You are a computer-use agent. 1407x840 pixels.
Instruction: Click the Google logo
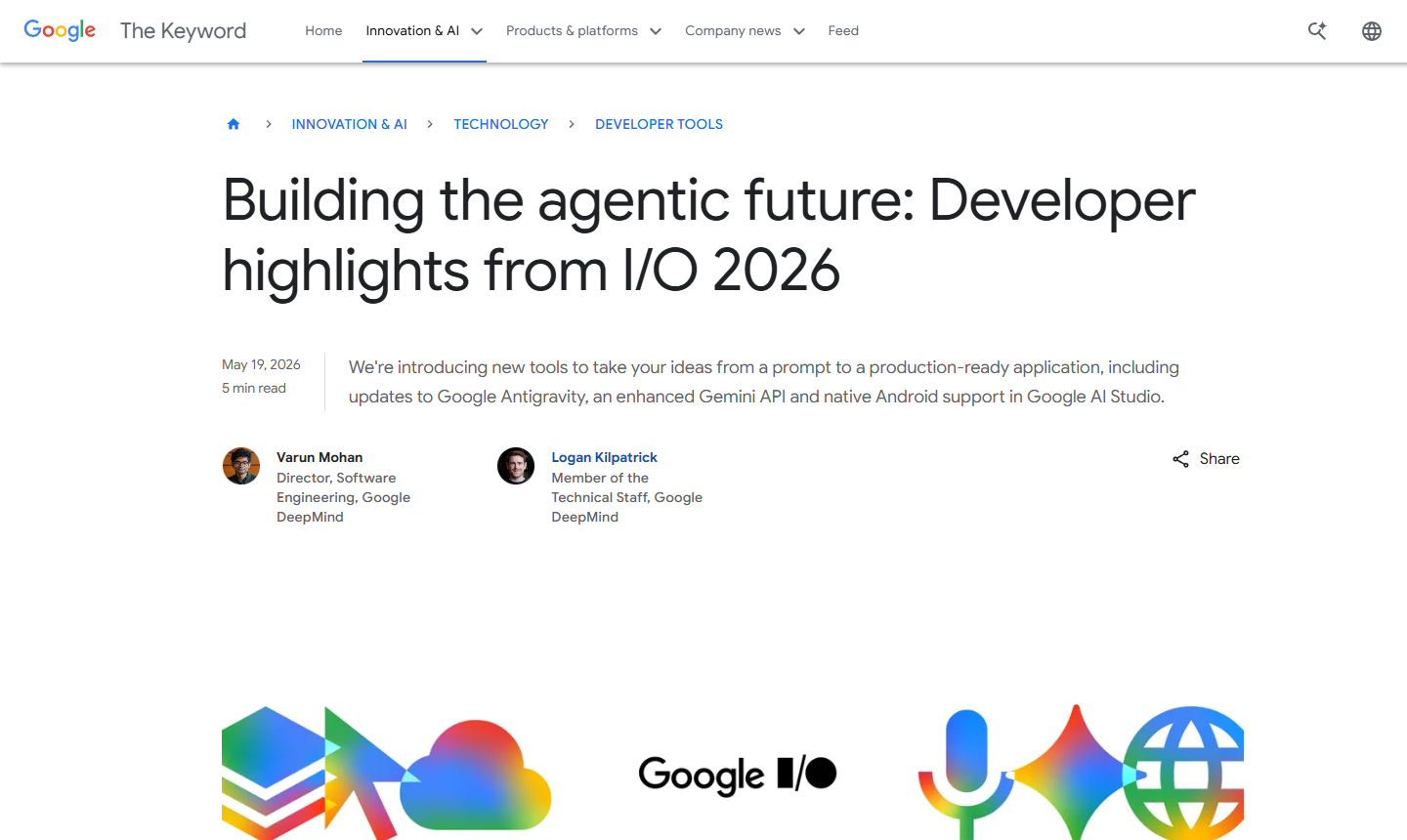[x=60, y=30]
